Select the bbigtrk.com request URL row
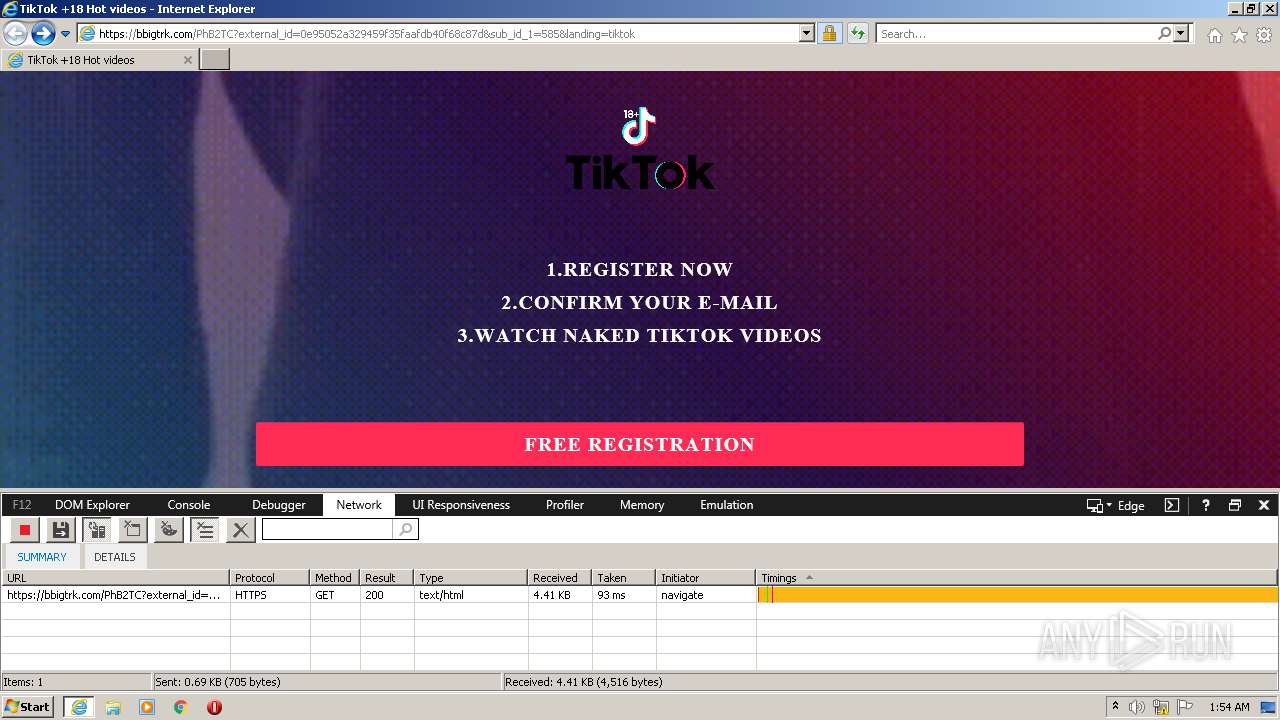This screenshot has height=720, width=1280. click(x=114, y=595)
